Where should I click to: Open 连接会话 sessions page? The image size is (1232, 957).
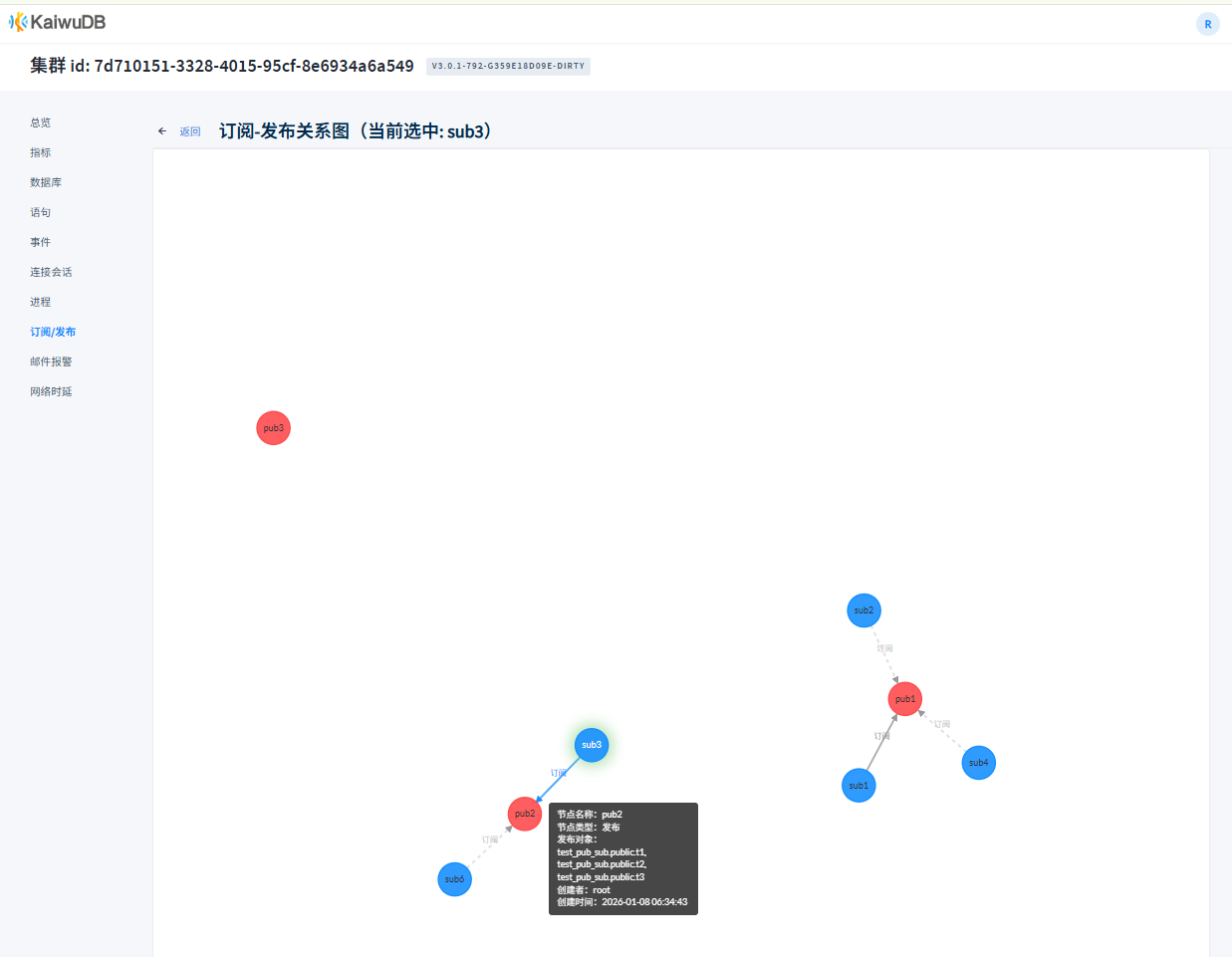coord(51,272)
